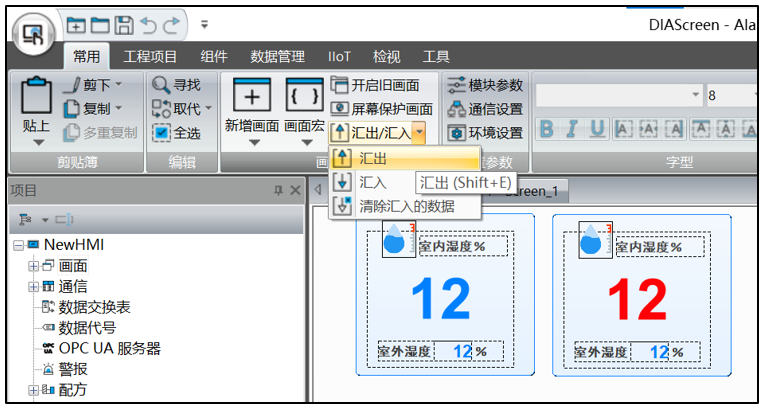Click the Paste (贴上) icon
The image size is (760, 405).
coord(36,100)
